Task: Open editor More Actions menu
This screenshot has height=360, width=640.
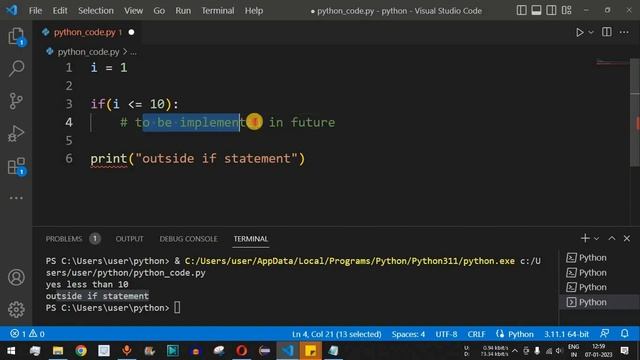Action: (624, 32)
